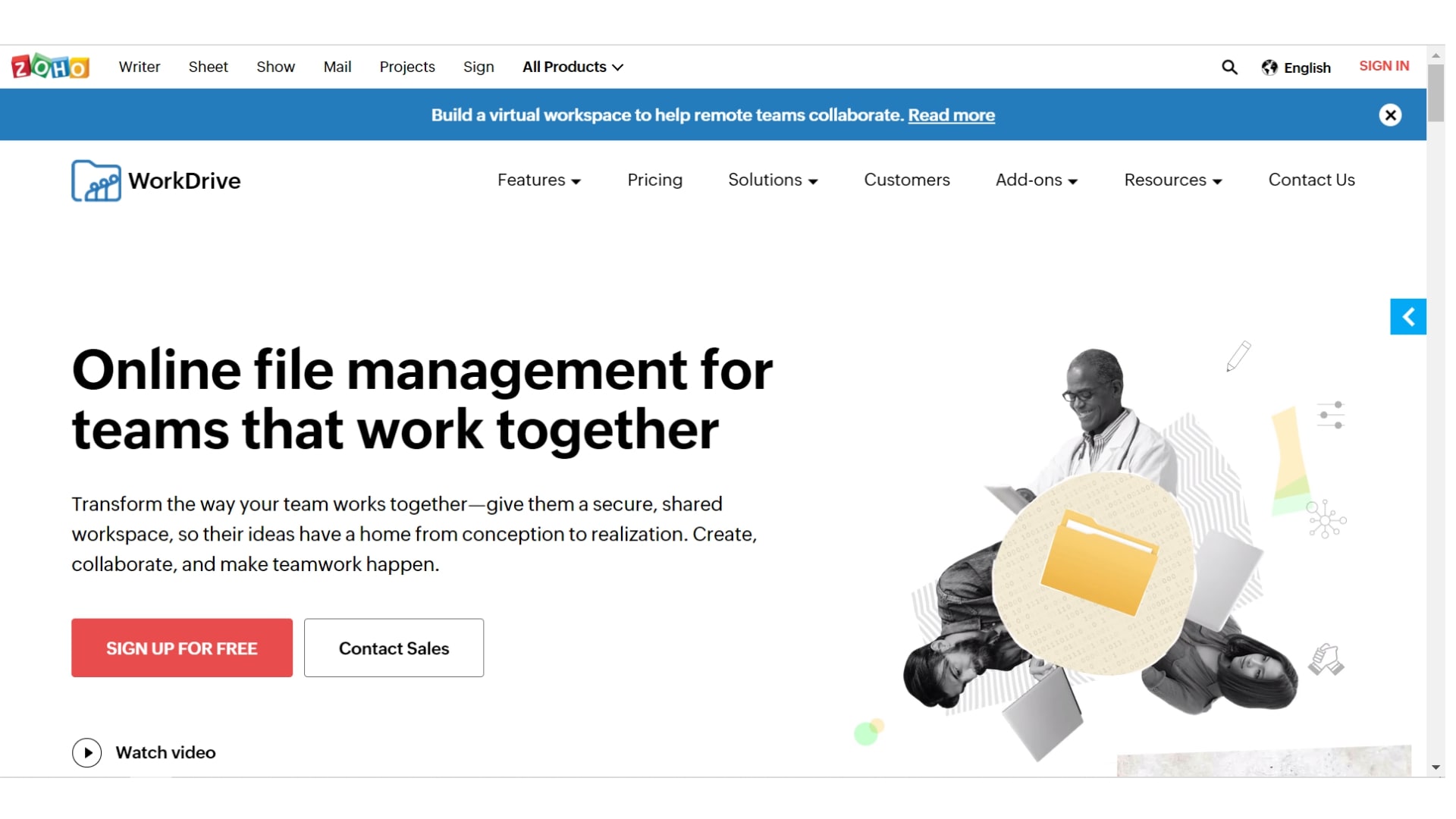Open Contact Us page

1312,180
